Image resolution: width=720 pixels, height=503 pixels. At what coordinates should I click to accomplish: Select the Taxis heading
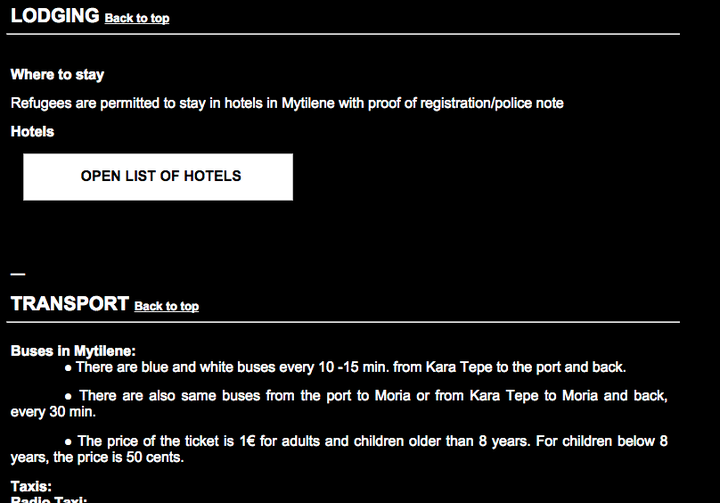31,486
